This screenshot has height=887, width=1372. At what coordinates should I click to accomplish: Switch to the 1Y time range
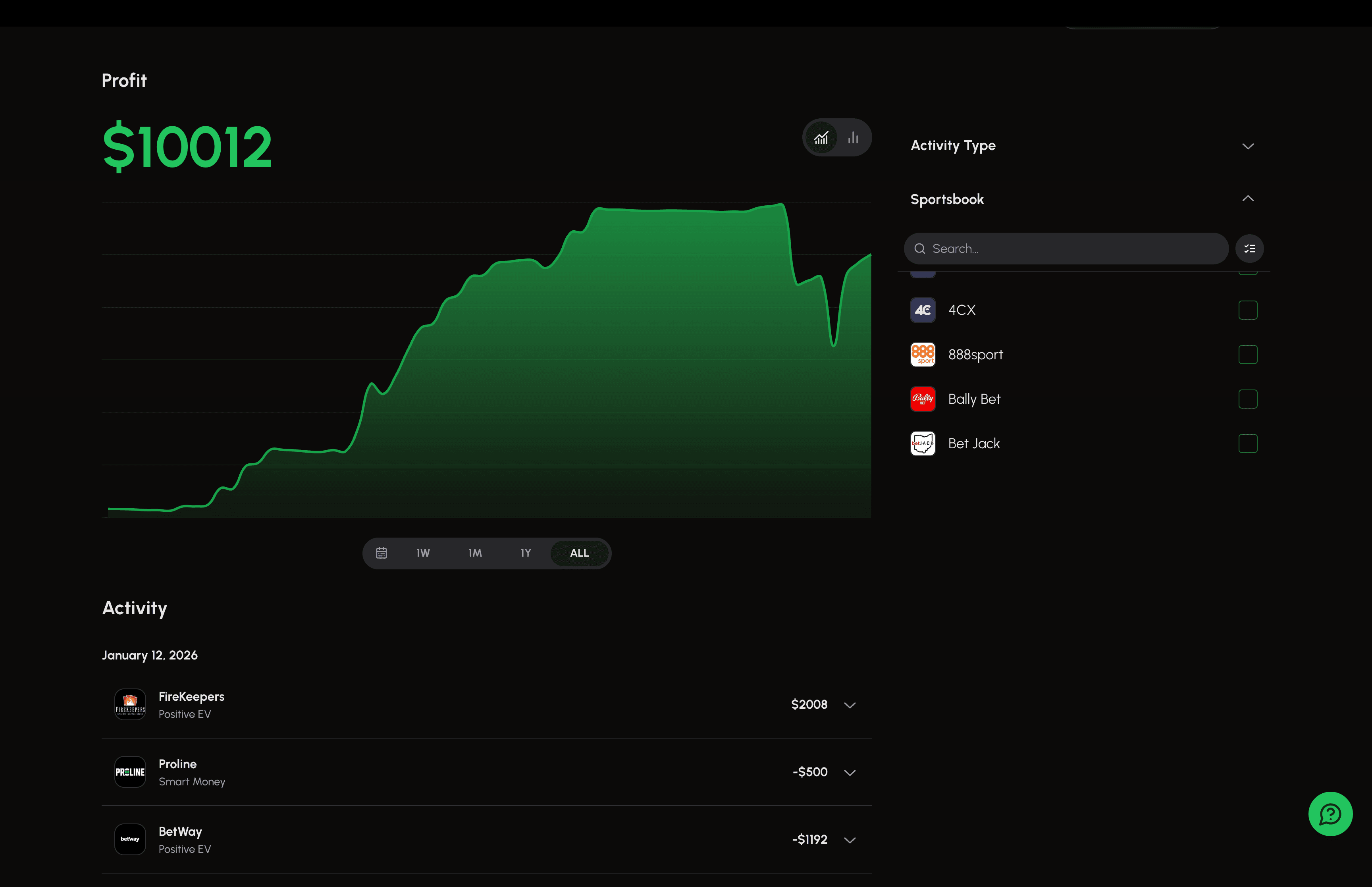click(x=525, y=552)
